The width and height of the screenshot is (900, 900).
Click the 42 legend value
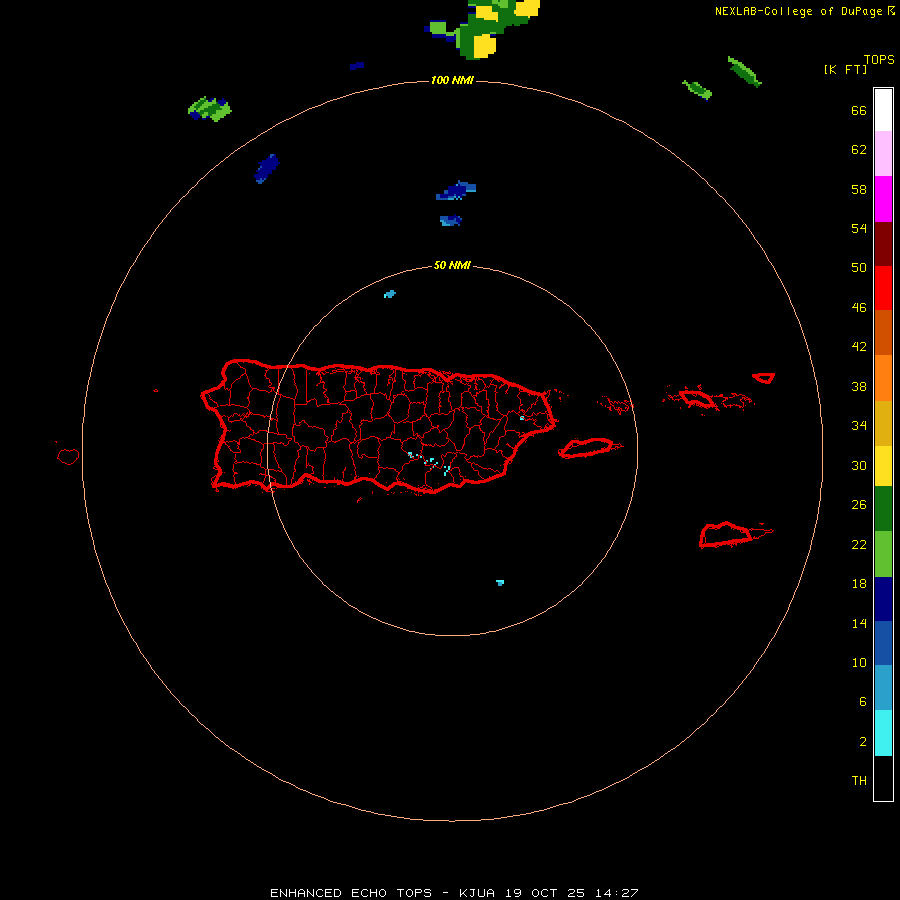[859, 347]
